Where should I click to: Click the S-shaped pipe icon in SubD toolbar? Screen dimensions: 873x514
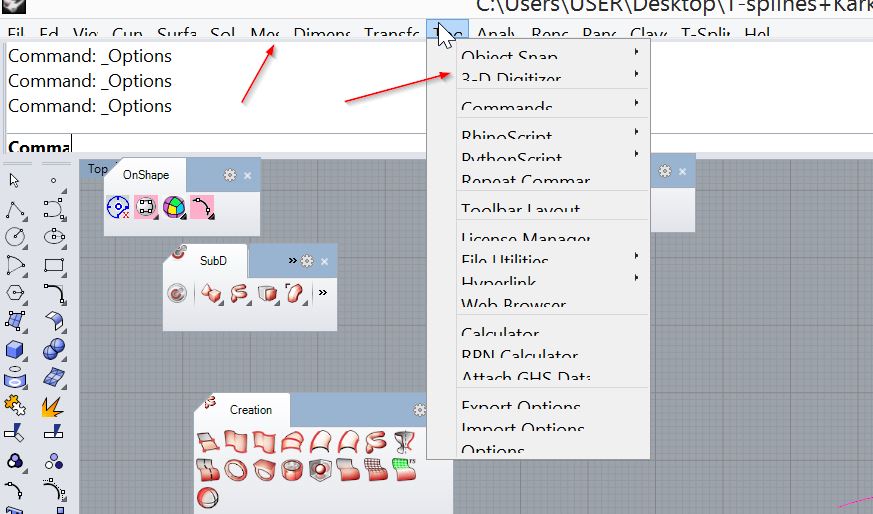tap(239, 293)
